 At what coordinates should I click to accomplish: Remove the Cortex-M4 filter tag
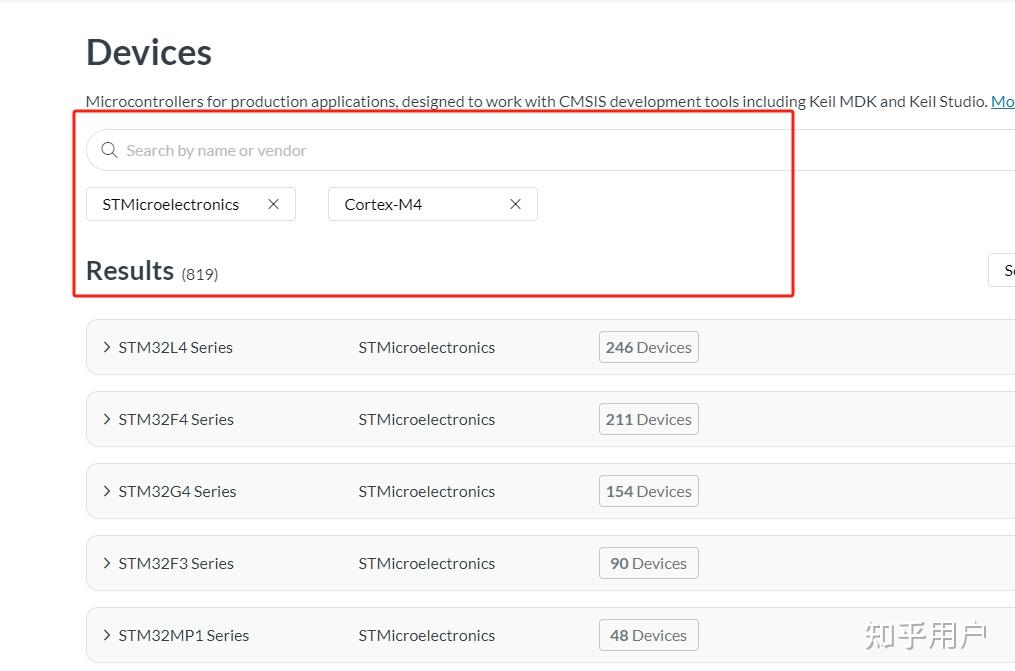(x=515, y=204)
